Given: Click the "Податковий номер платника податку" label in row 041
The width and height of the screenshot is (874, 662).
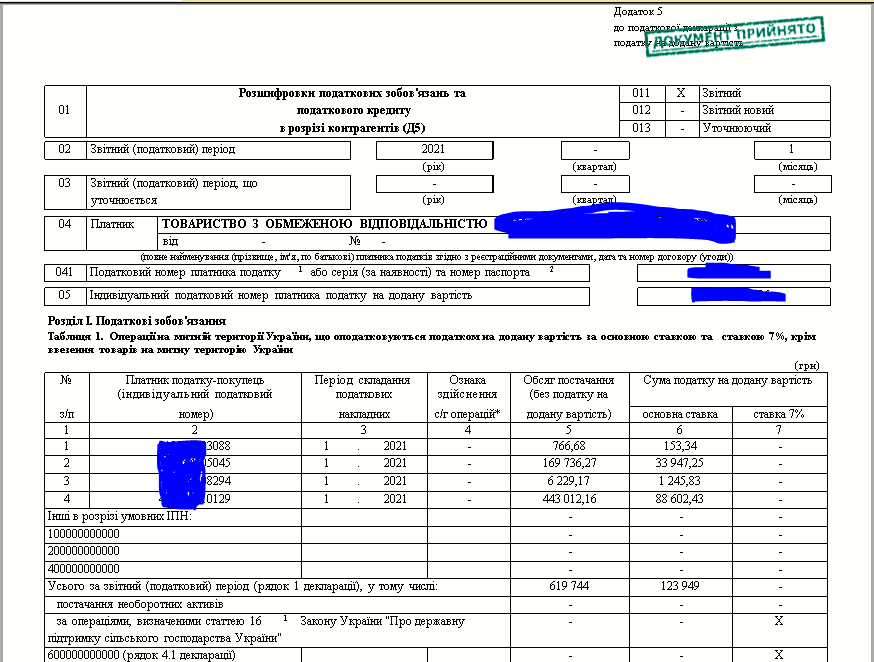Looking at the screenshot, I should pos(185,273).
